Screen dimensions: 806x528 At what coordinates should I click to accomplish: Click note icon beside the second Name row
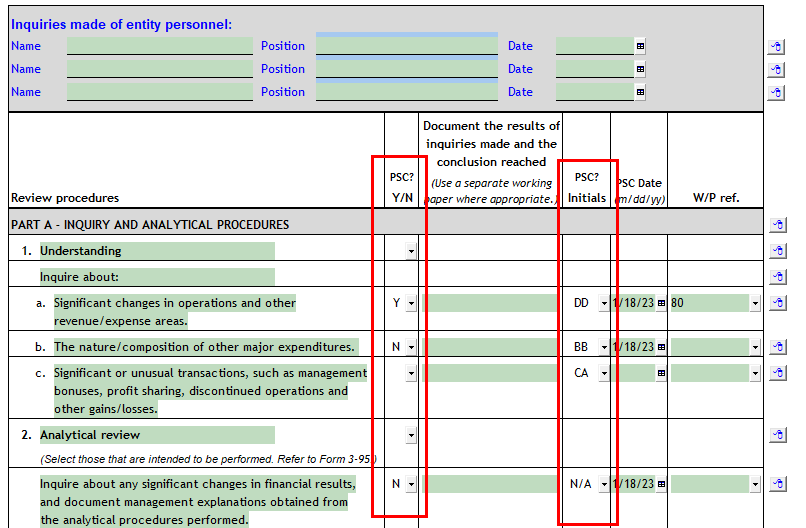point(776,69)
